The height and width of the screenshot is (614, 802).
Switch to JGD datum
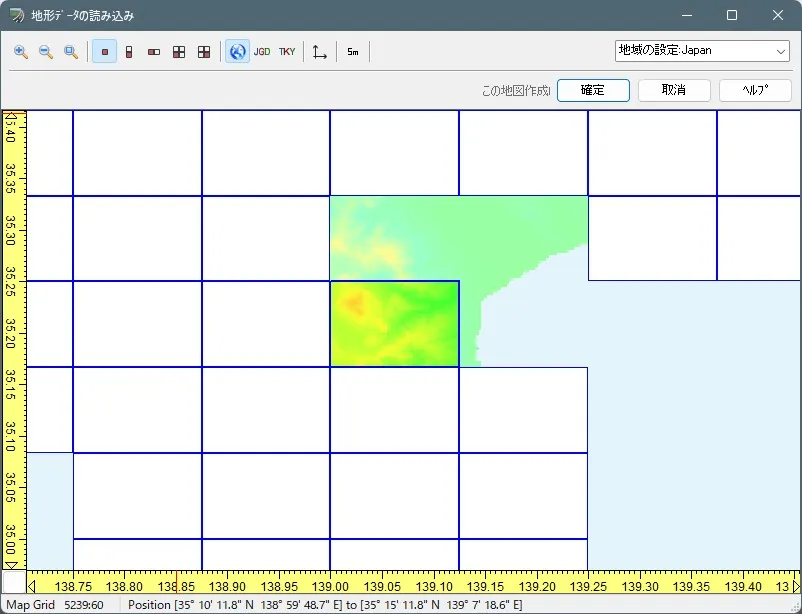pyautogui.click(x=262, y=51)
